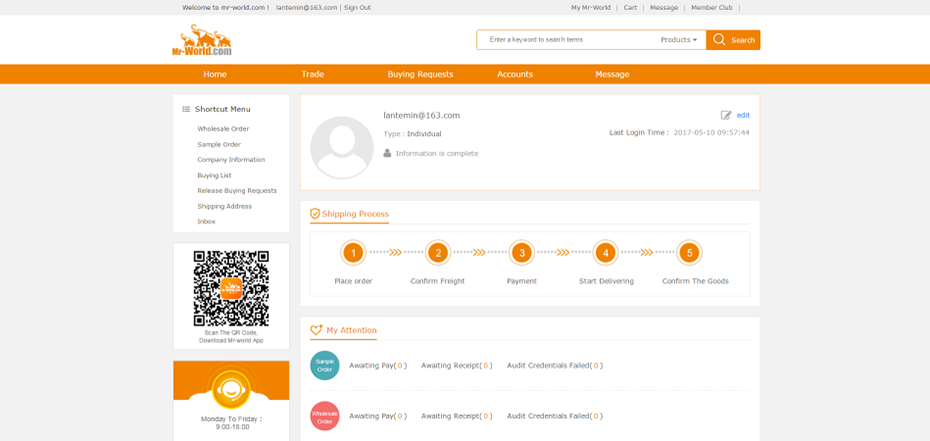This screenshot has height=441, width=930.
Task: Open the Cart link in top bar
Action: pos(630,7)
